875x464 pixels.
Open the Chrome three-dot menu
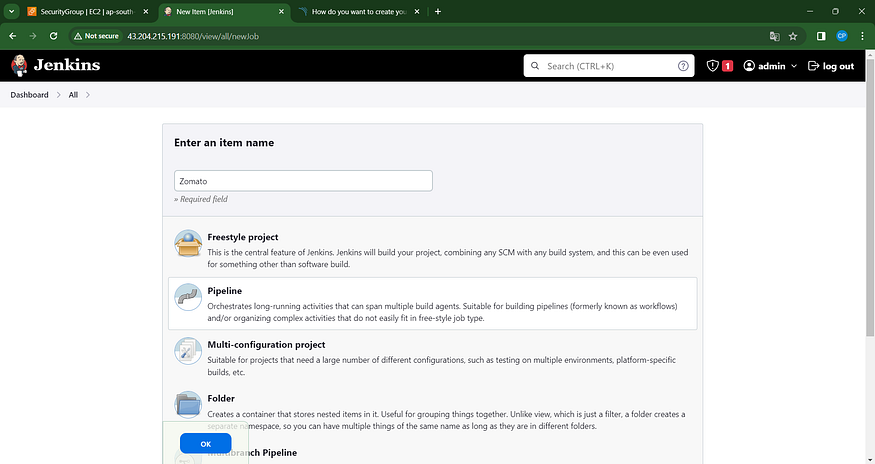(x=862, y=36)
